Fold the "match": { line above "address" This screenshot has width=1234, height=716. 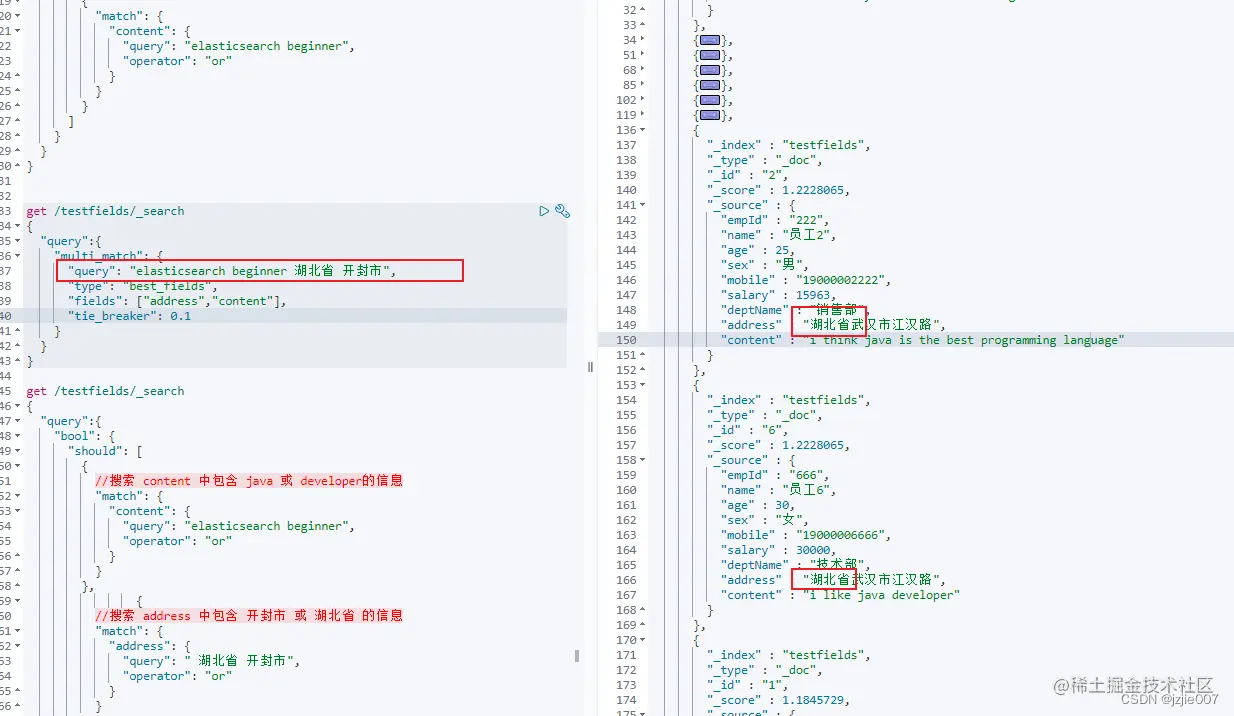18,631
